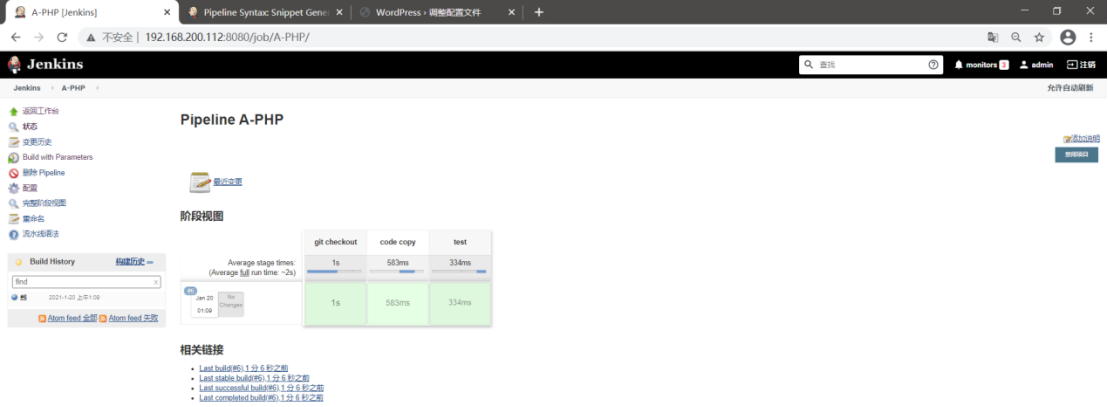Viewport: 1108px width, 407px height.
Task: Open Atom feed 全部 link
Action: [x=72, y=319]
